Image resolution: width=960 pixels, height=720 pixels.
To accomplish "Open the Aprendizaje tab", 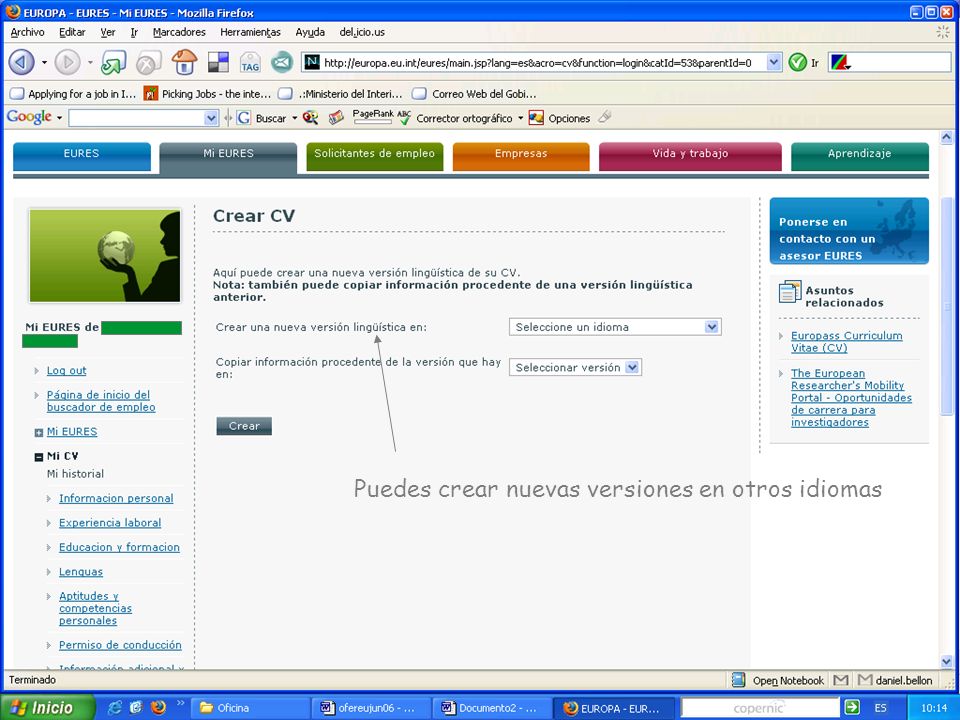I will pos(860,156).
